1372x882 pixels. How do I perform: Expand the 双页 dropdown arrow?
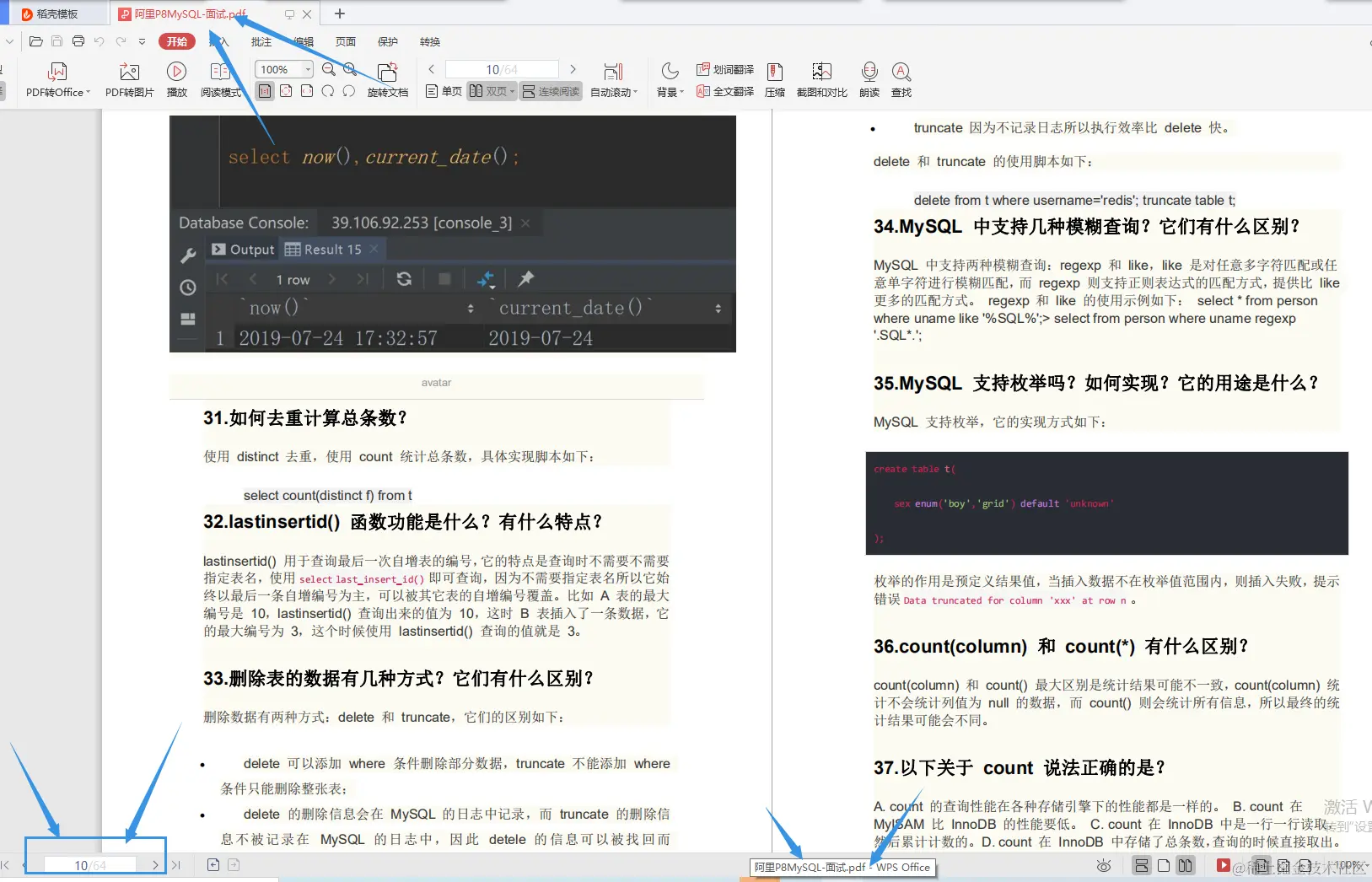[512, 91]
